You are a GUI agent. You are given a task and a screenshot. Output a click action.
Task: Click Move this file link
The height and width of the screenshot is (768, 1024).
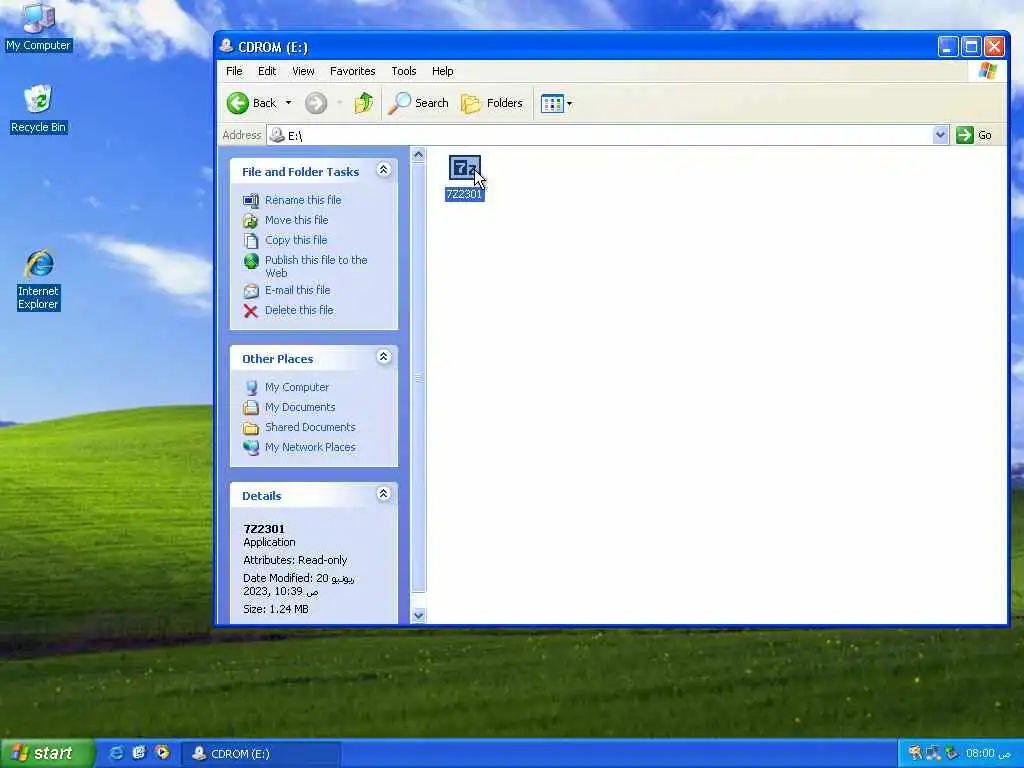pyautogui.click(x=296, y=220)
